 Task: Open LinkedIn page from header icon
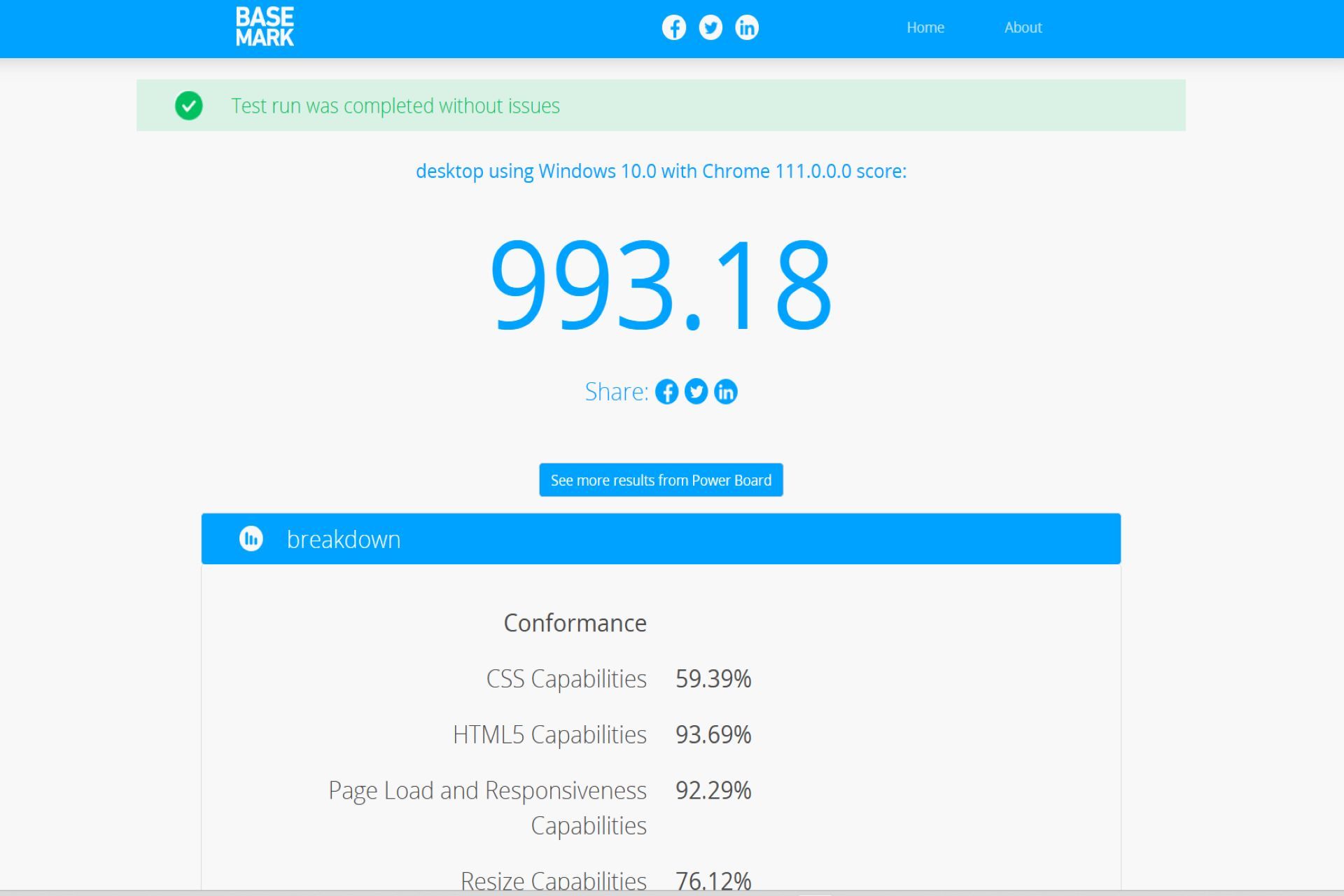click(747, 28)
